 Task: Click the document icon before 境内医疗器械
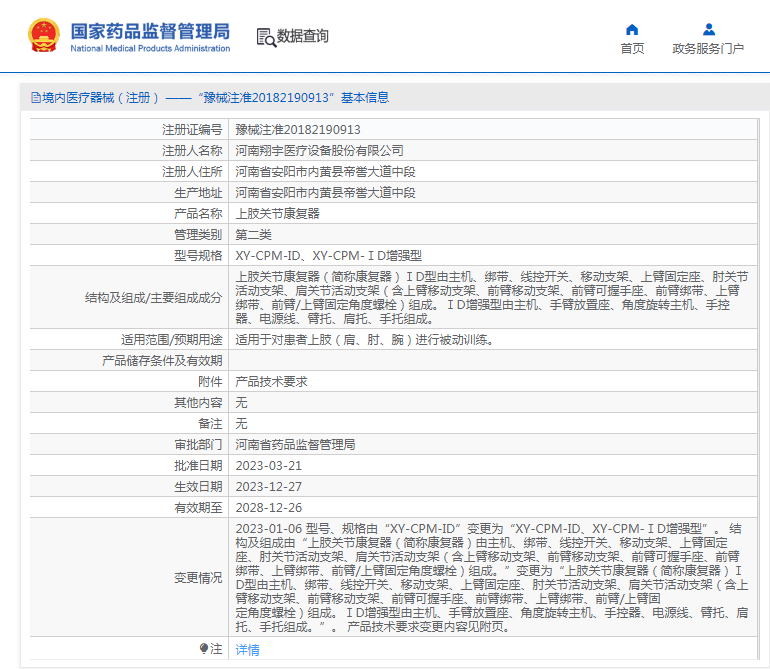click(x=36, y=98)
